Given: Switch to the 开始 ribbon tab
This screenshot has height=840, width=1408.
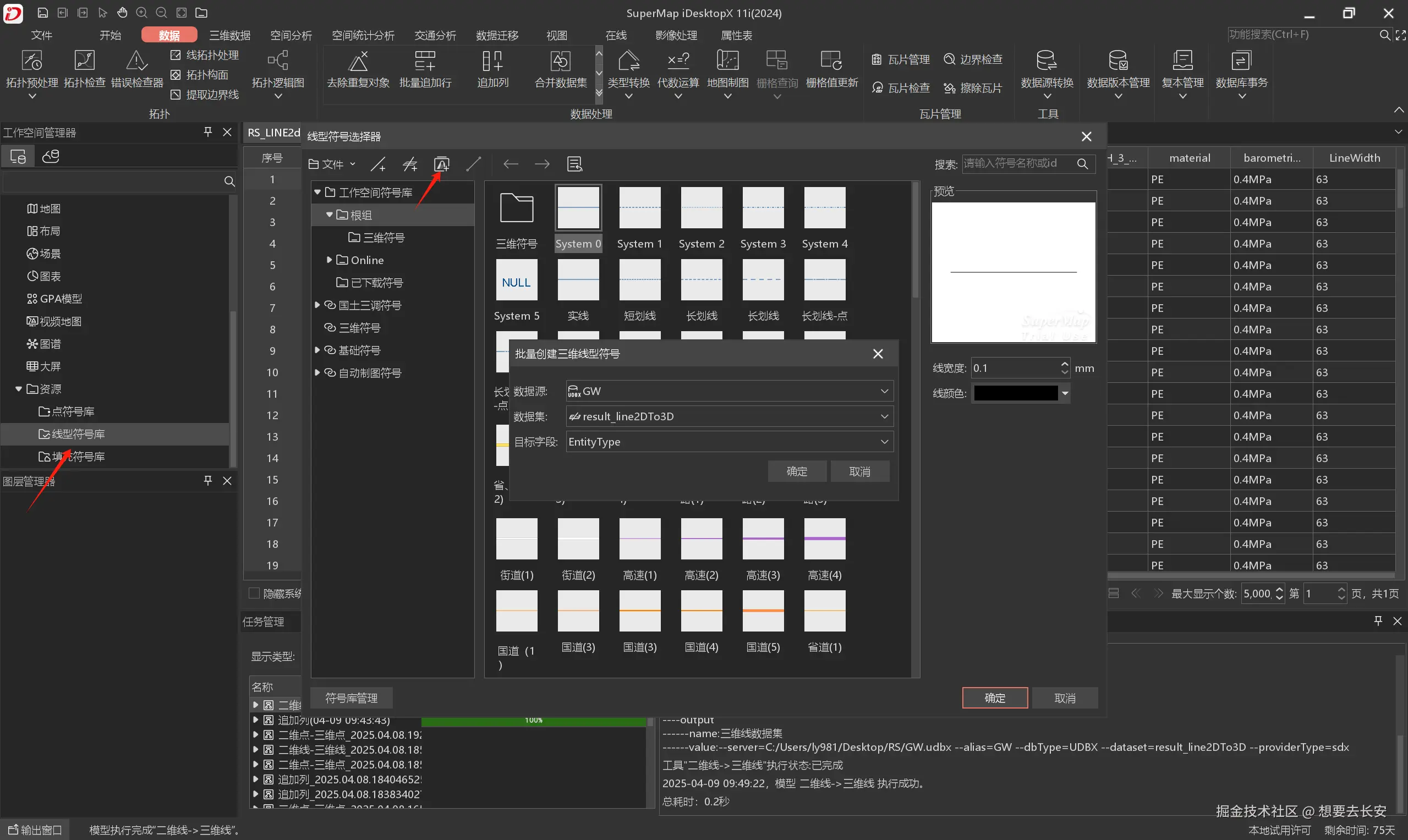Looking at the screenshot, I should [110, 35].
